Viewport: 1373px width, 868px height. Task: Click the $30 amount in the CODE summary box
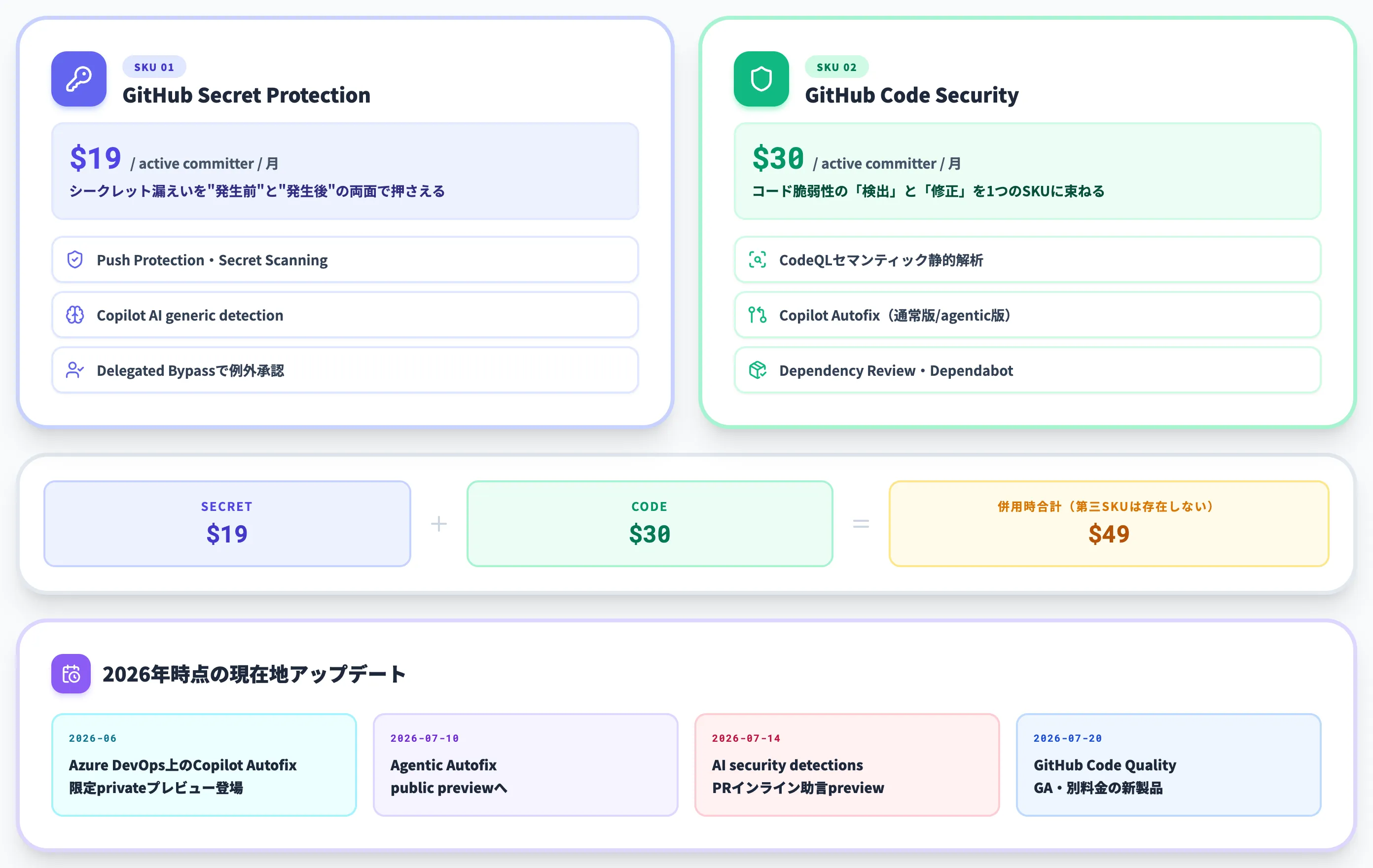coord(650,535)
